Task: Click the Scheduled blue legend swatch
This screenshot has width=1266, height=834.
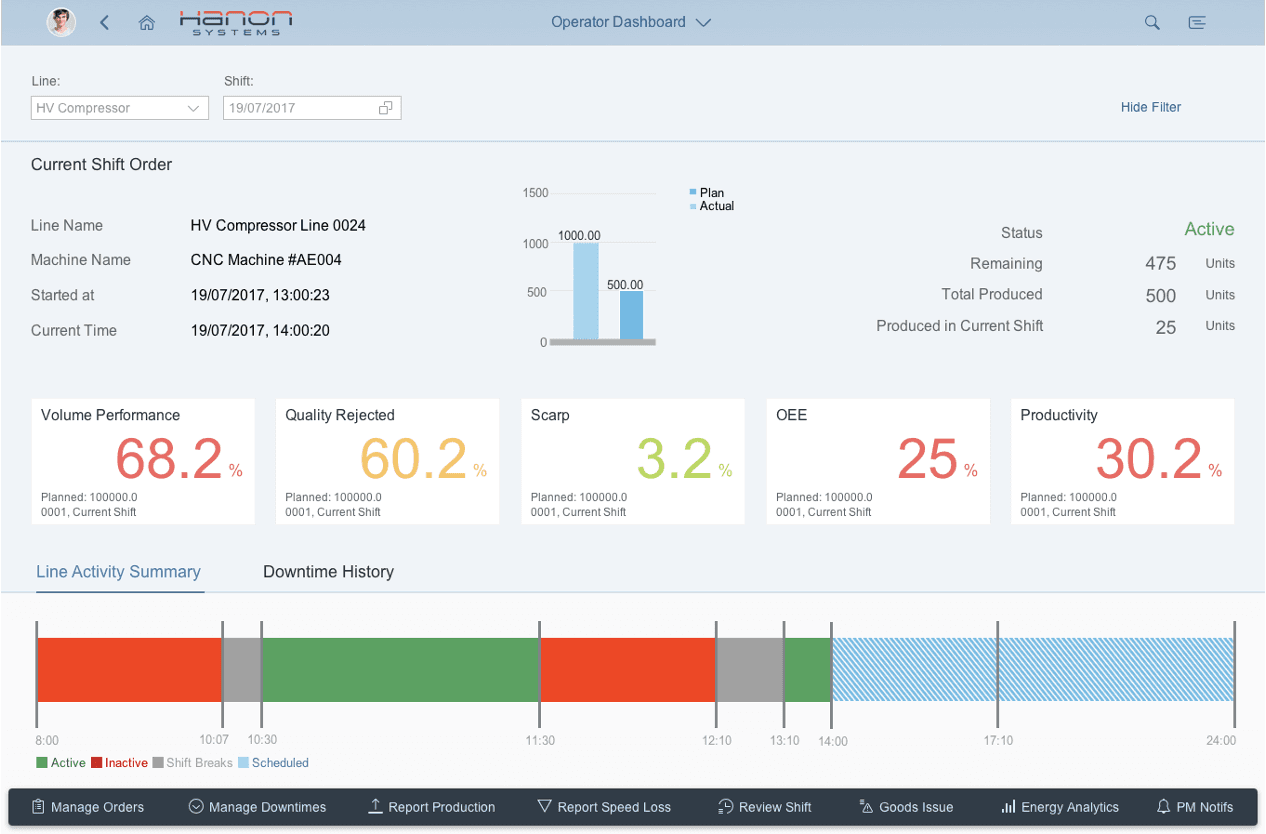Action: pos(243,763)
